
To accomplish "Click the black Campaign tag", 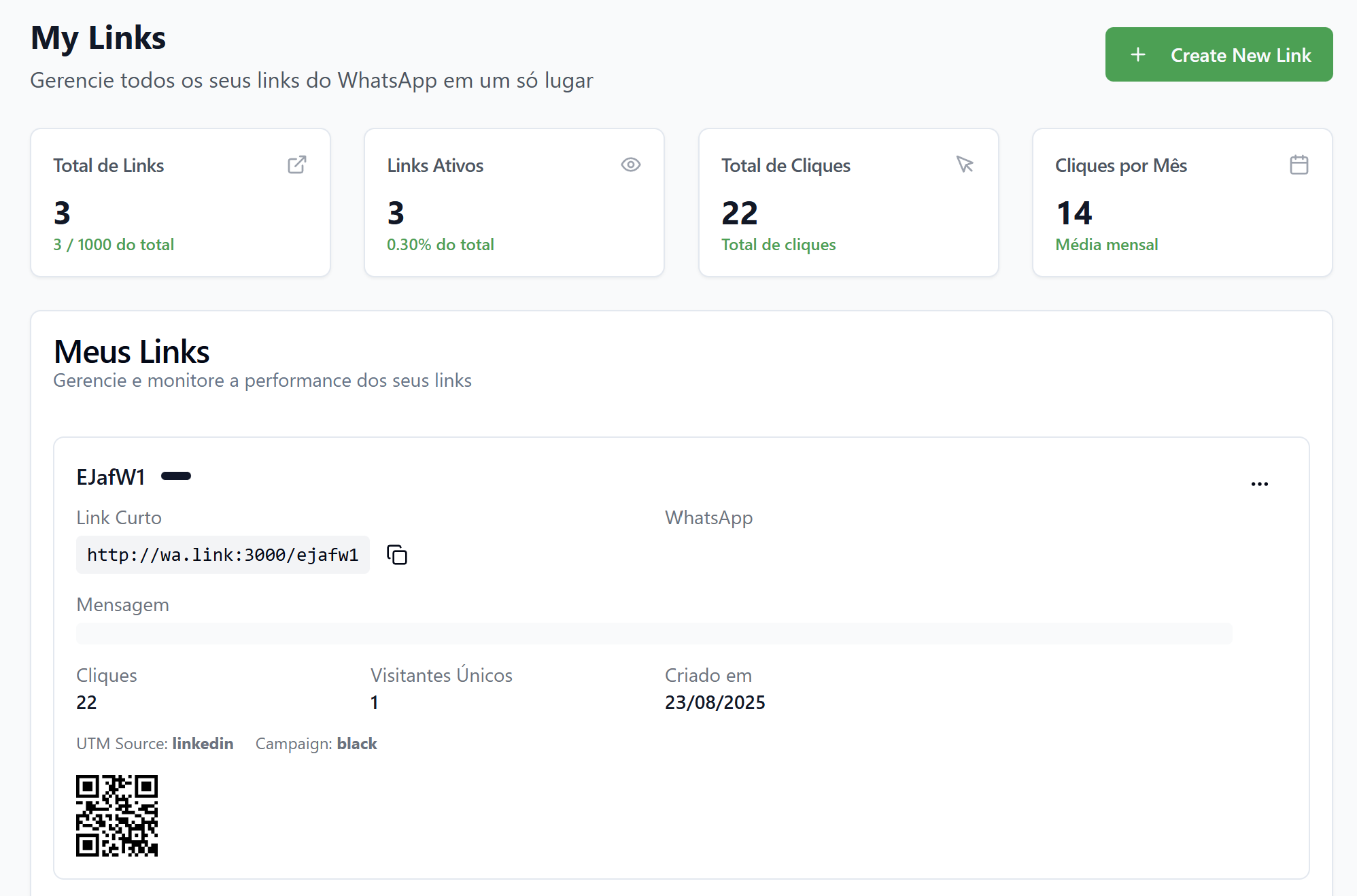I will [356, 743].
